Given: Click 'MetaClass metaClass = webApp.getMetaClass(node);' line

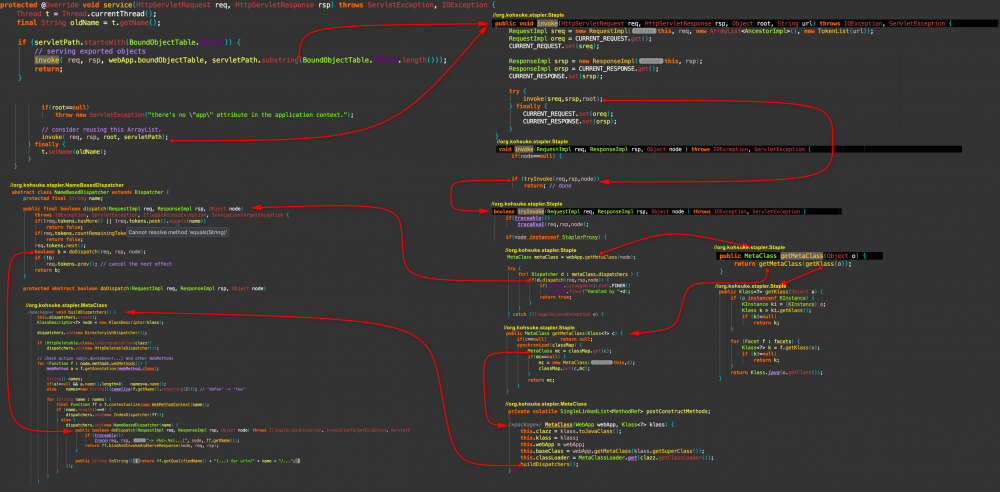Looking at the screenshot, I should coord(572,257).
